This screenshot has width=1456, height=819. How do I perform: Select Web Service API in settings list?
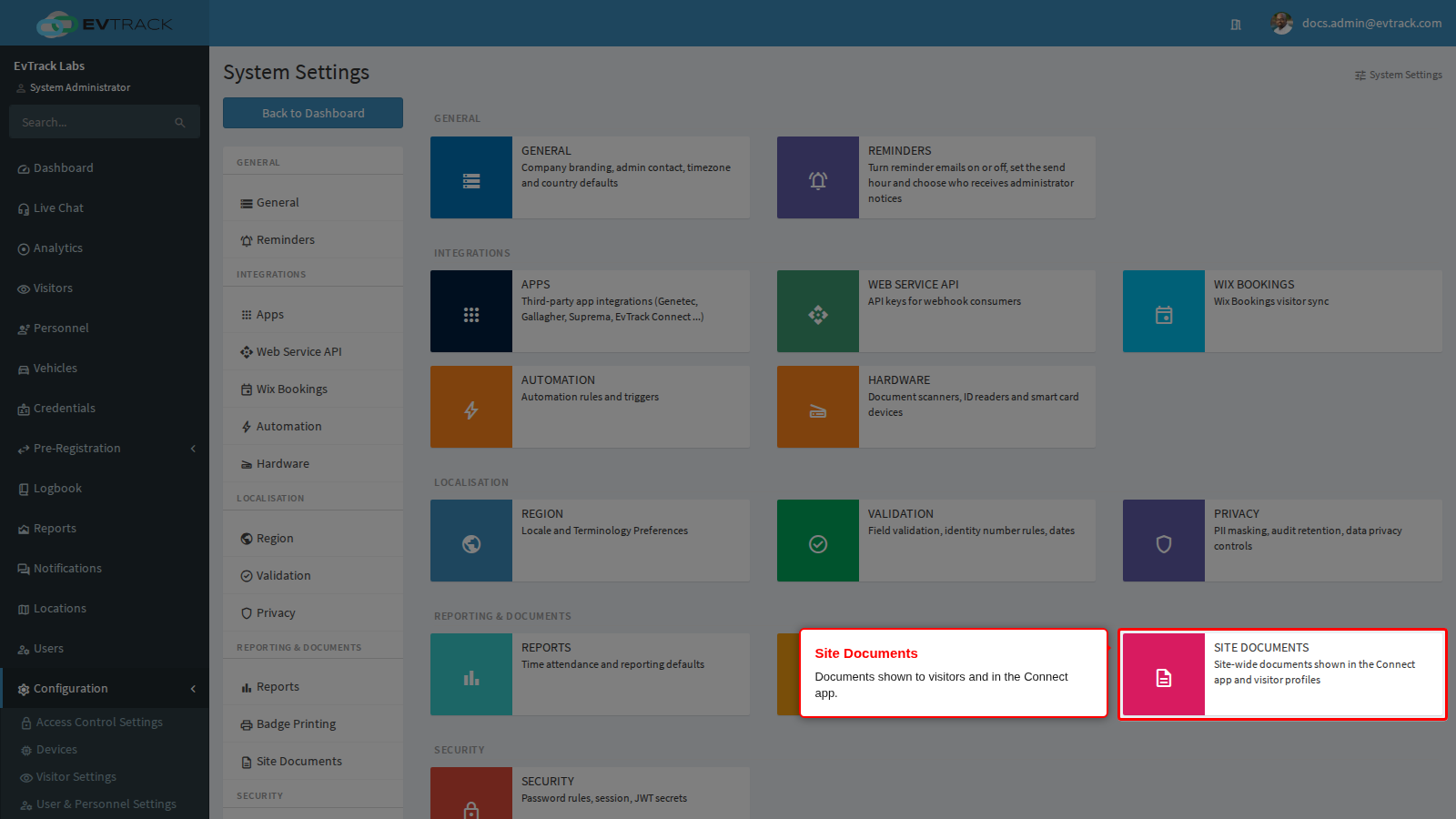click(x=313, y=352)
